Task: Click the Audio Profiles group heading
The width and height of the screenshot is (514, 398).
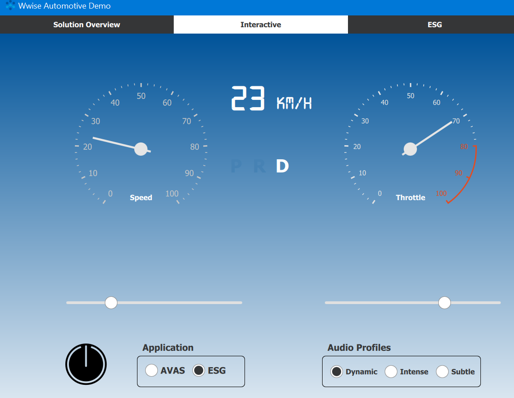Action: (x=359, y=348)
